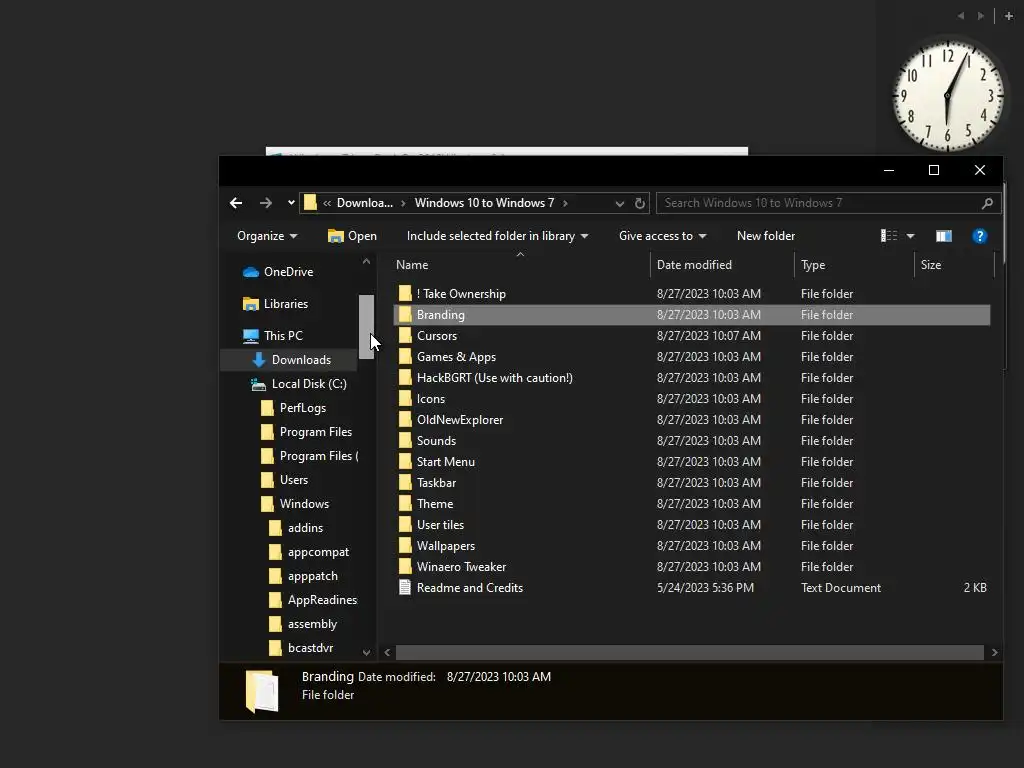Click the Theme folder name
The height and width of the screenshot is (768, 1024).
coord(435,504)
